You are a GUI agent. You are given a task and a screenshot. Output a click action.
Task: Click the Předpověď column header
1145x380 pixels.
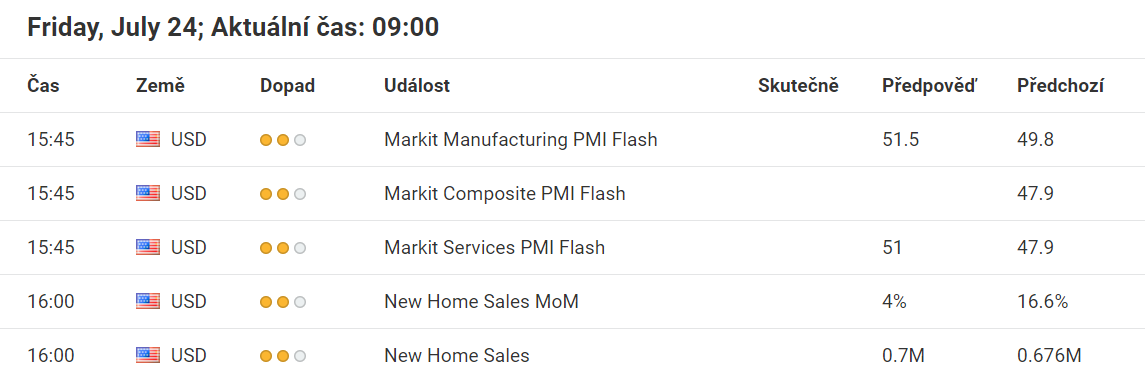click(x=929, y=86)
